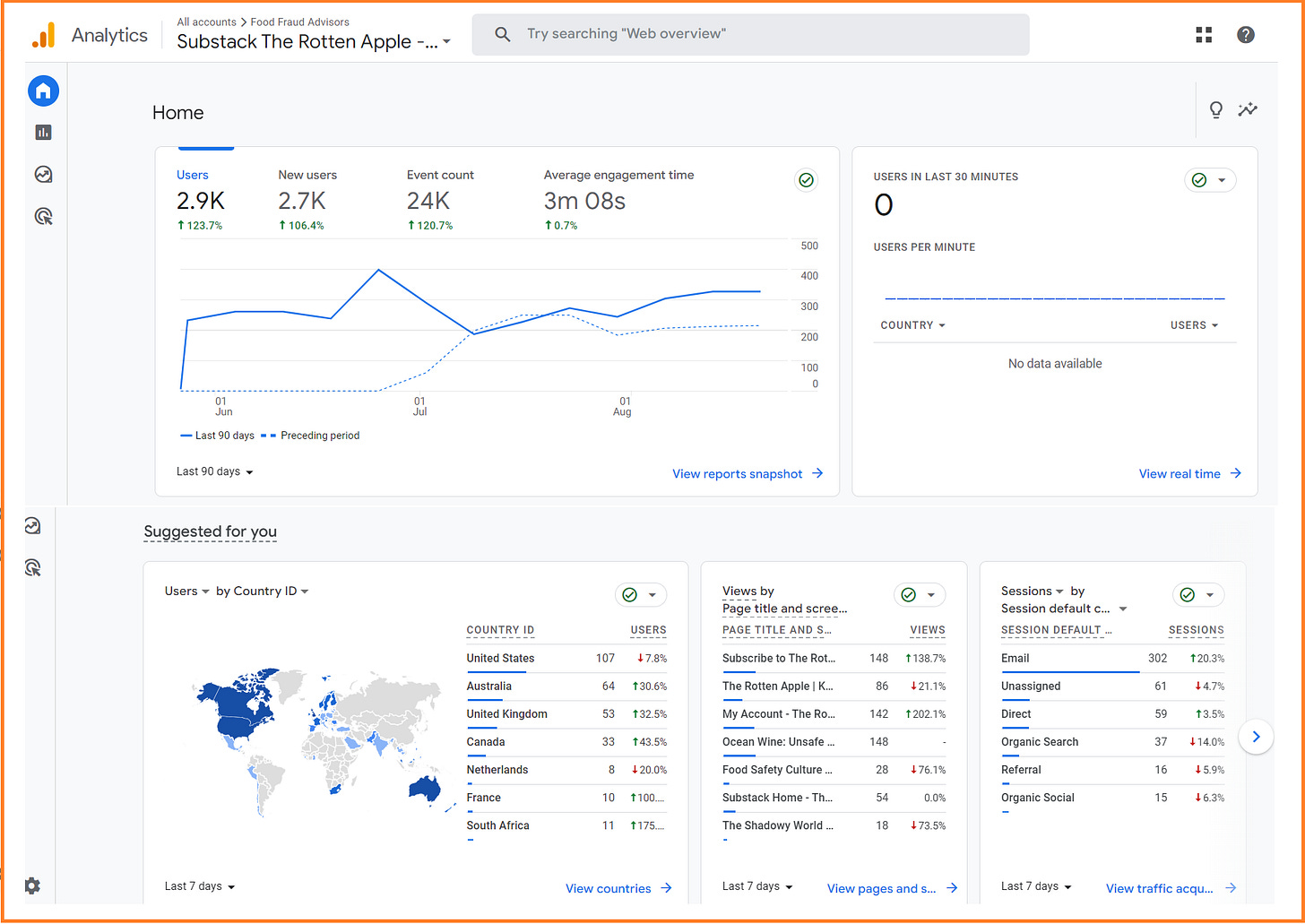Click the All accounts breadcrumb
The width and height of the screenshot is (1305, 924).
pyautogui.click(x=206, y=22)
